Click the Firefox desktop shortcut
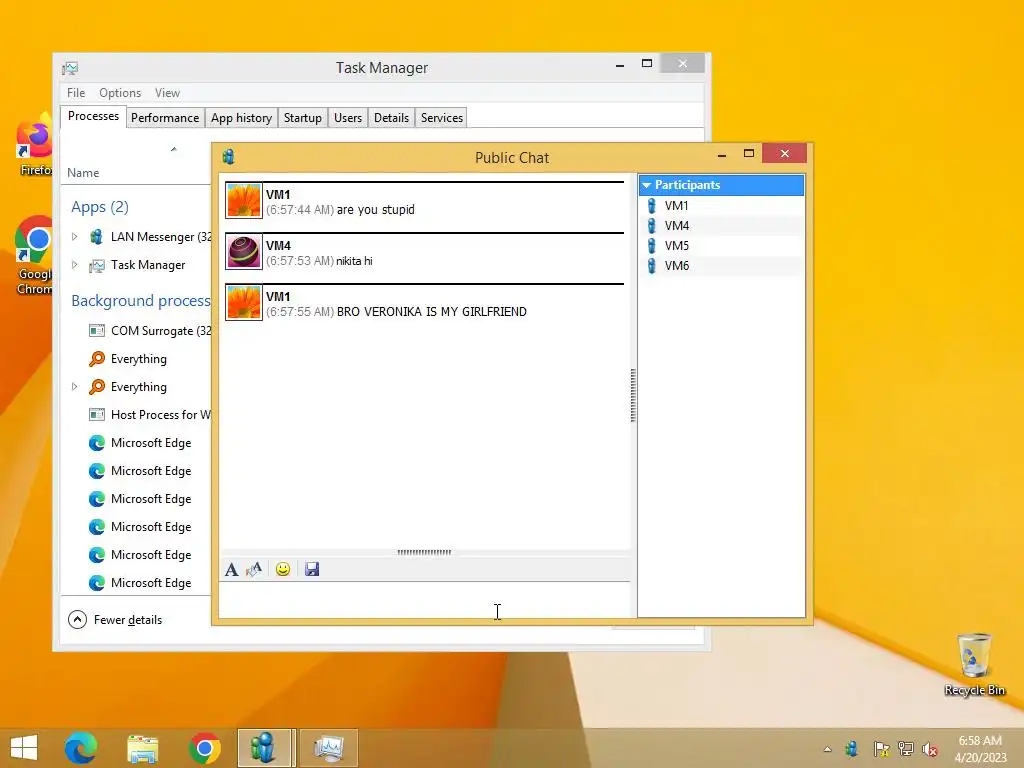Image resolution: width=1024 pixels, height=768 pixels. pos(34,145)
